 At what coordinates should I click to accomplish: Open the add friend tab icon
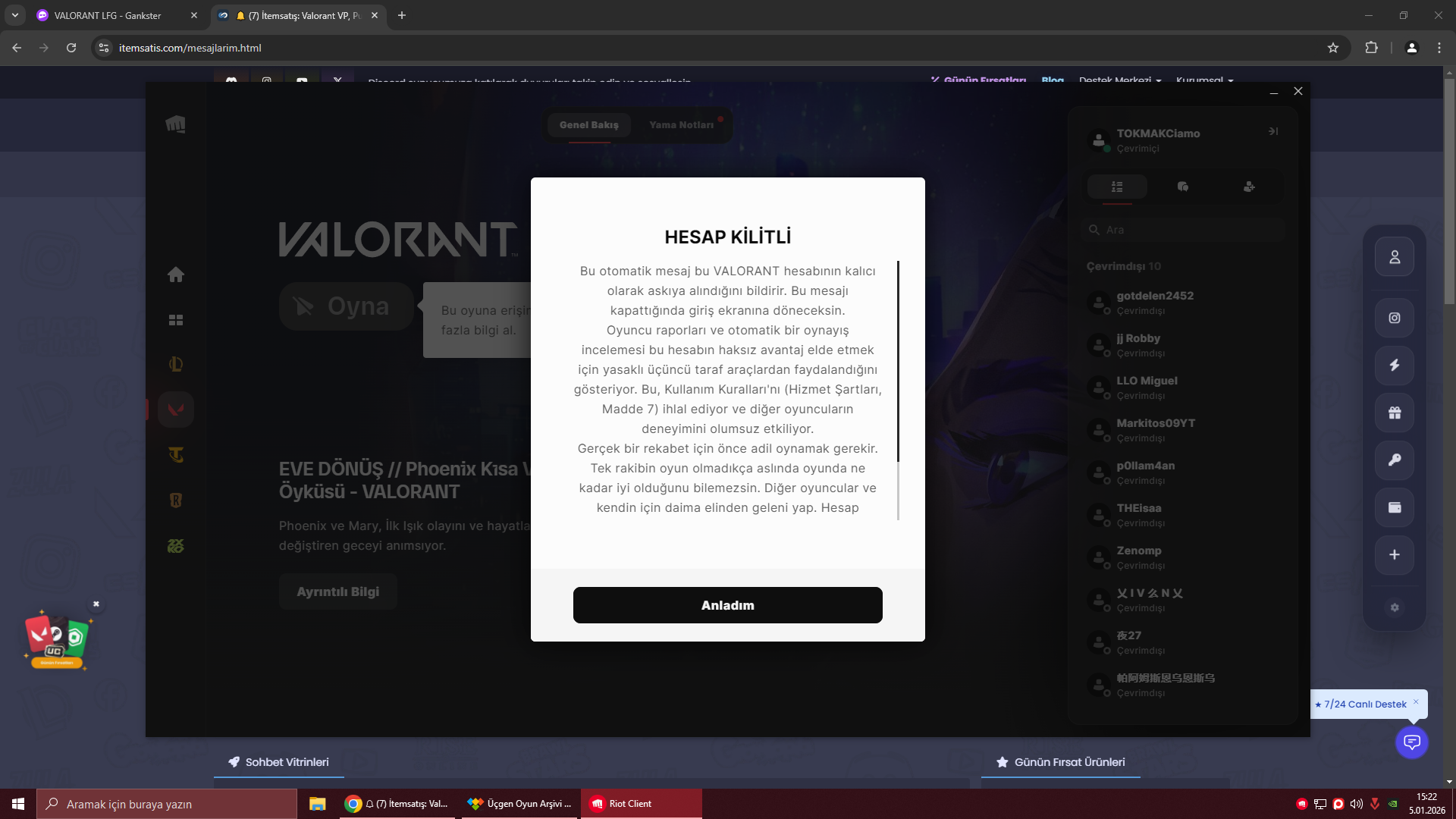coord(1249,187)
